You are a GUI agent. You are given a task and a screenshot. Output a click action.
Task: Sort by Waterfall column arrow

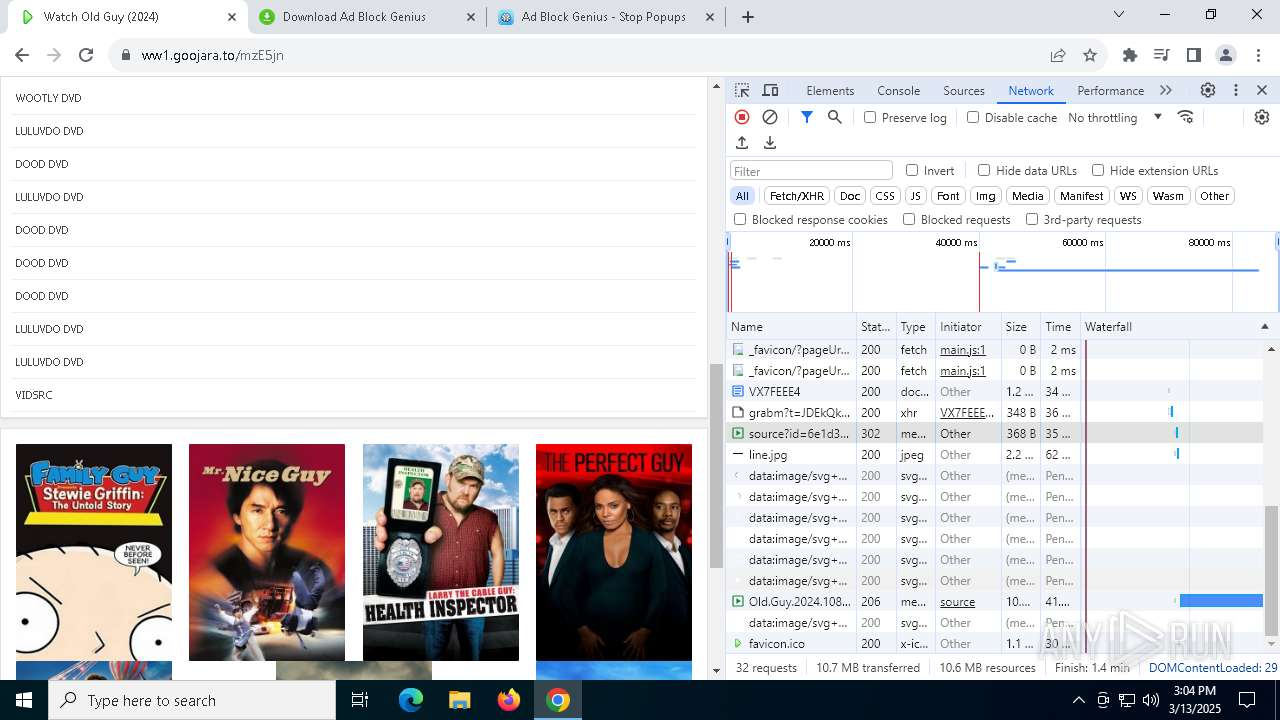(1264, 327)
